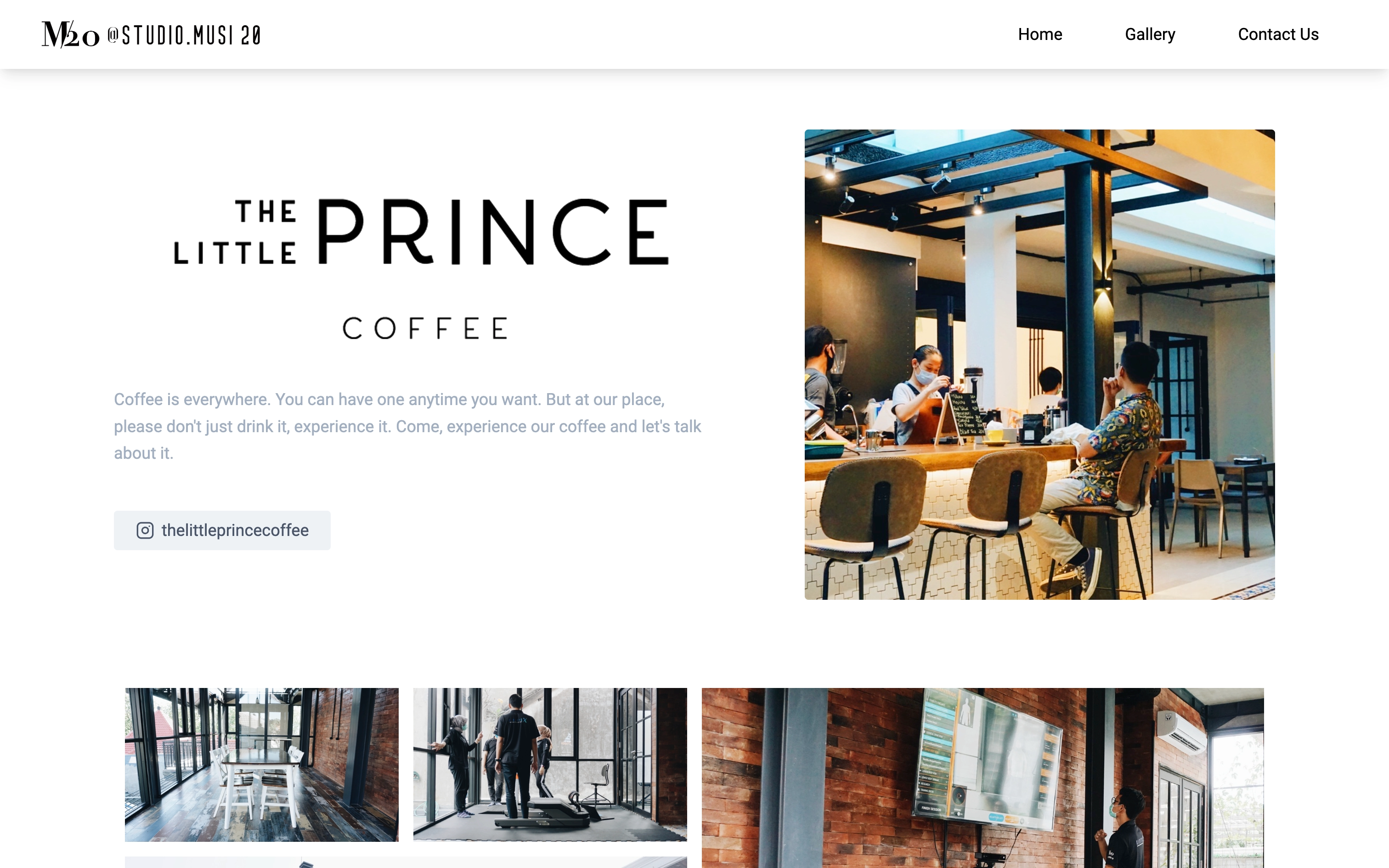Image resolution: width=1389 pixels, height=868 pixels.
Task: Open the brick wall photo thumbnail
Action: (x=982, y=778)
